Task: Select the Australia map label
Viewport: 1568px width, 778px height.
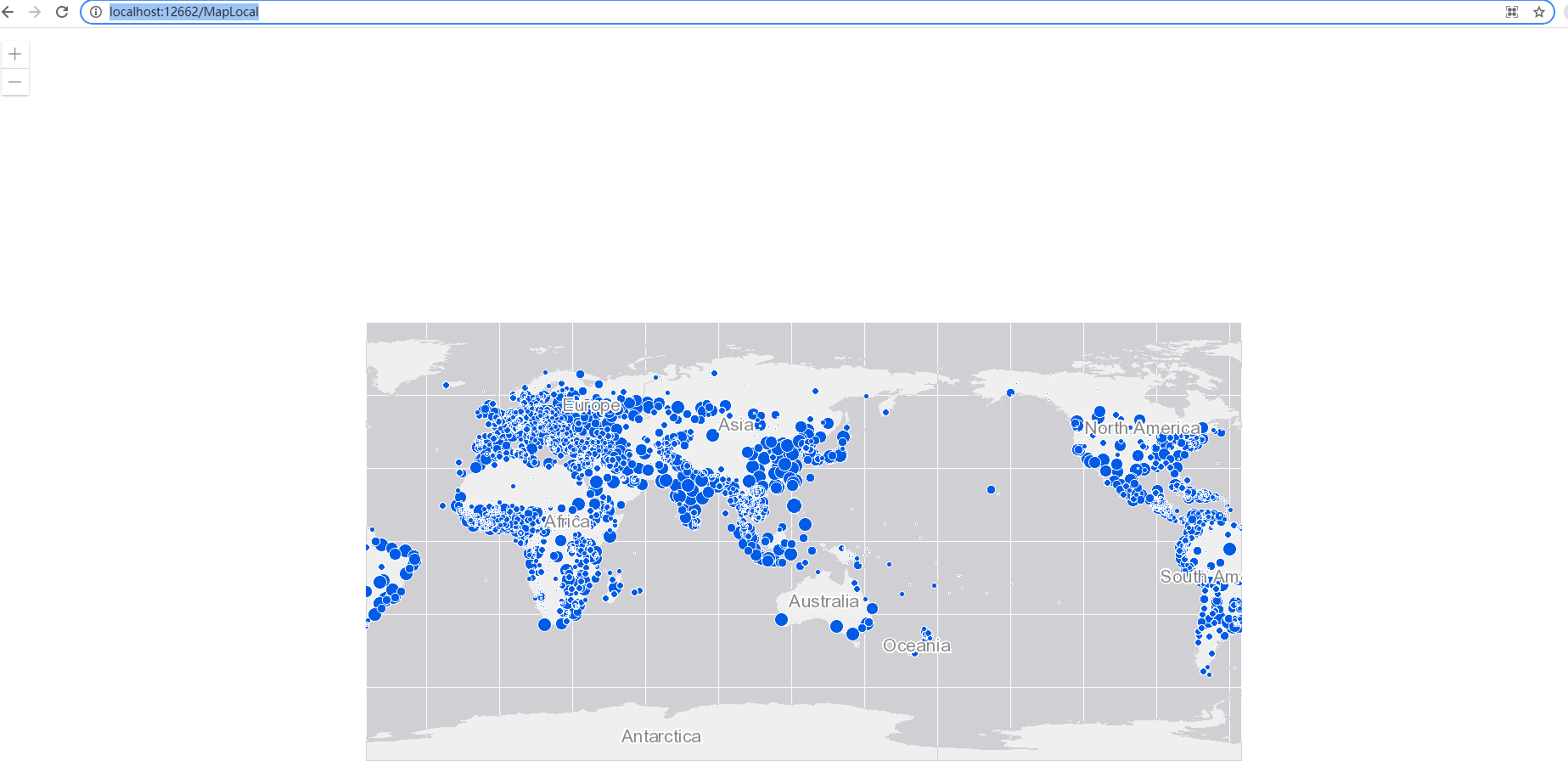Action: pyautogui.click(x=823, y=601)
